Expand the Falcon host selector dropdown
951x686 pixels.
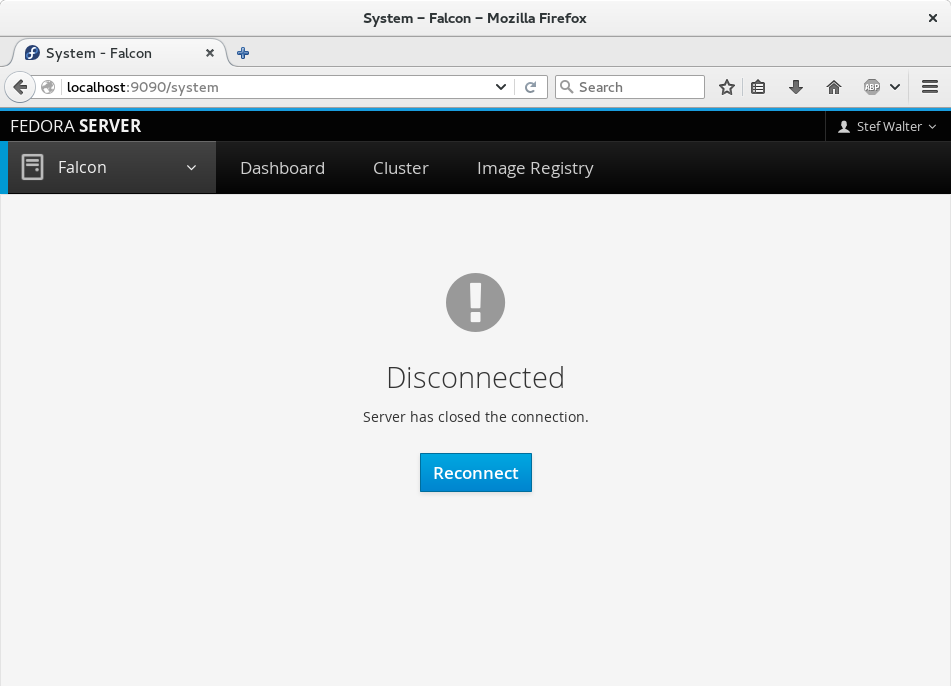191,168
